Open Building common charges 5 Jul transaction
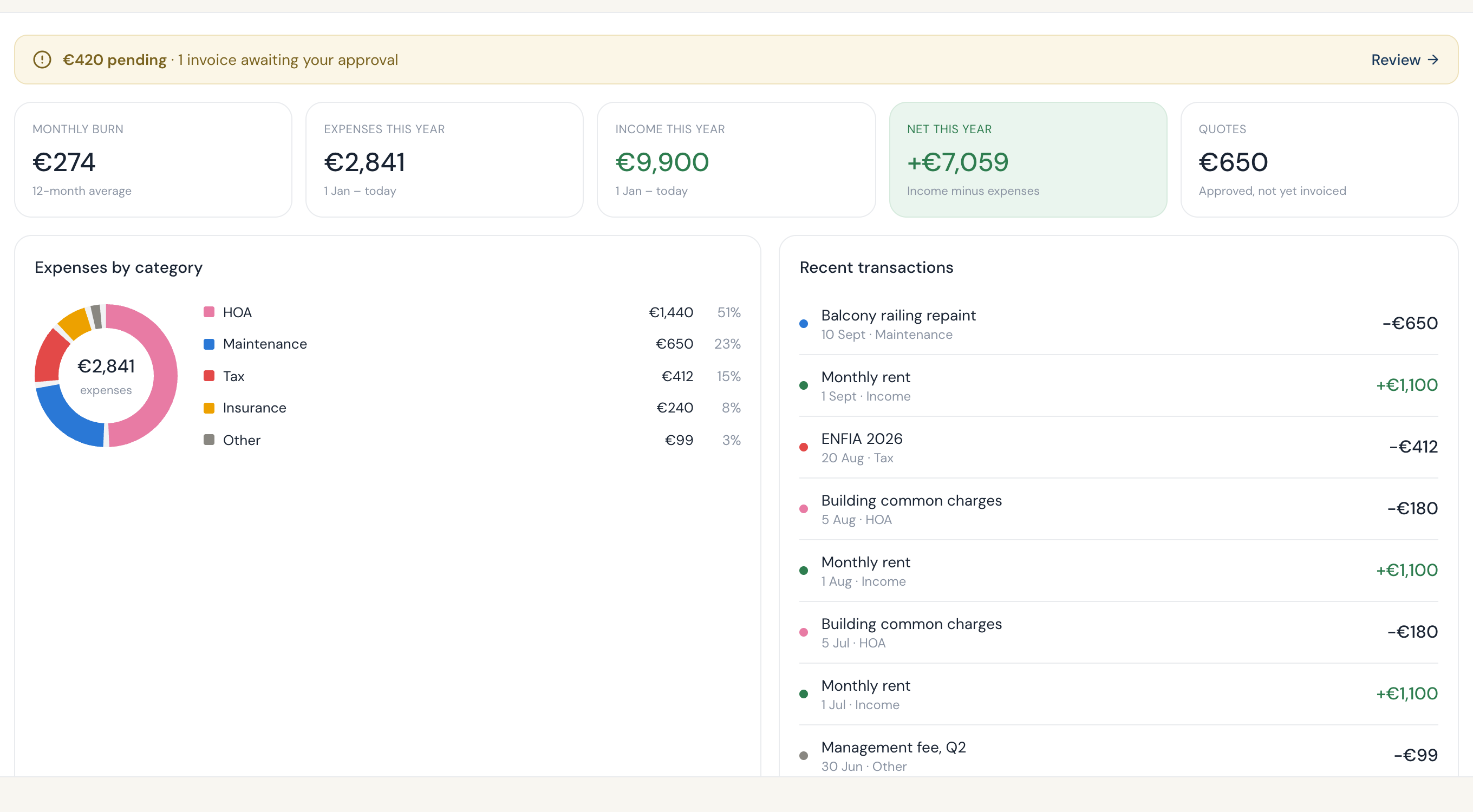1473x812 pixels. (x=1118, y=632)
